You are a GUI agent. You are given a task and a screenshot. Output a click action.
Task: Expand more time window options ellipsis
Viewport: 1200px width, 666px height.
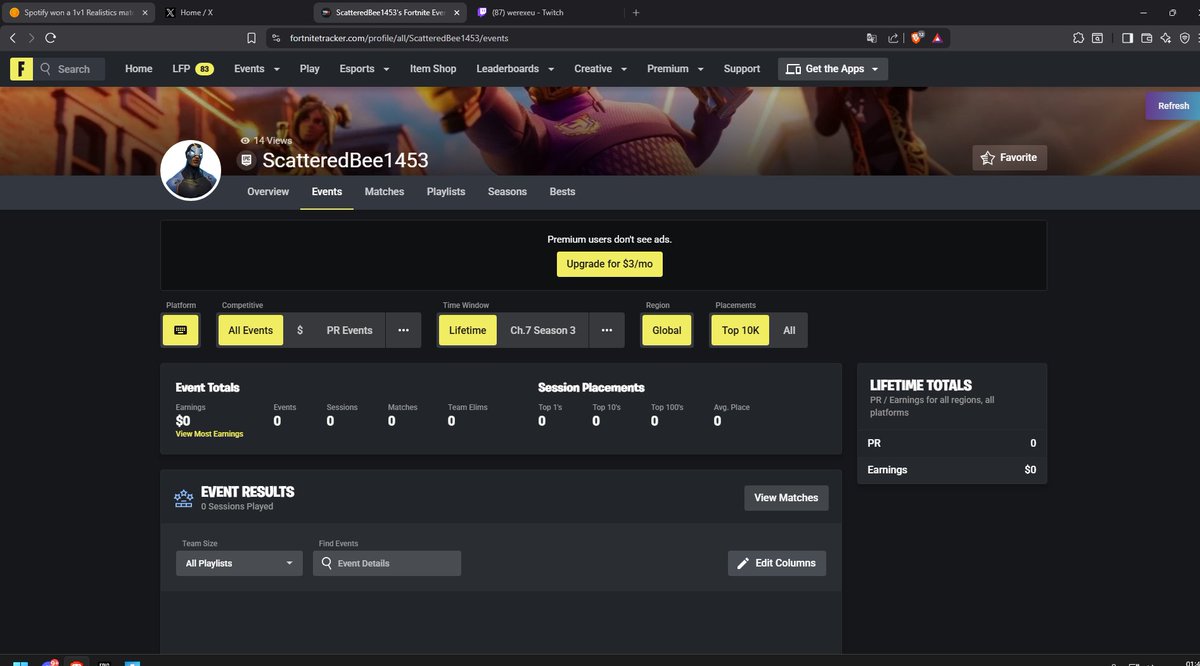tap(606, 330)
